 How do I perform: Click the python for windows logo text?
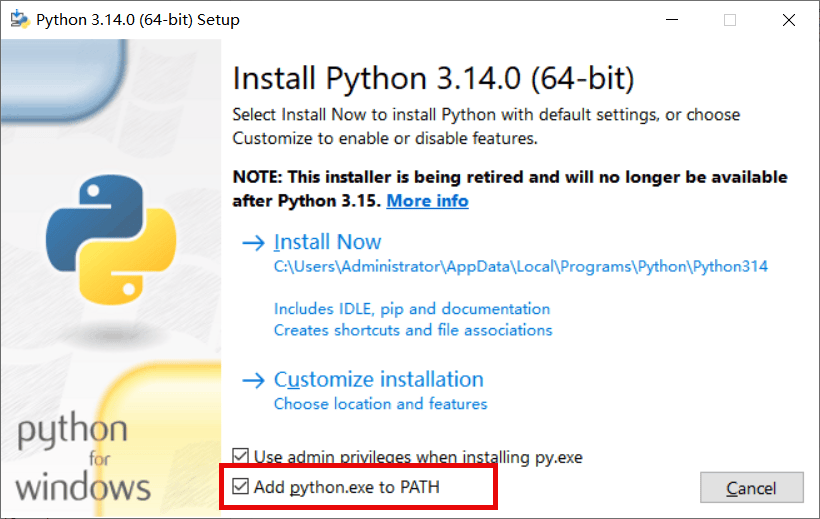click(83, 456)
